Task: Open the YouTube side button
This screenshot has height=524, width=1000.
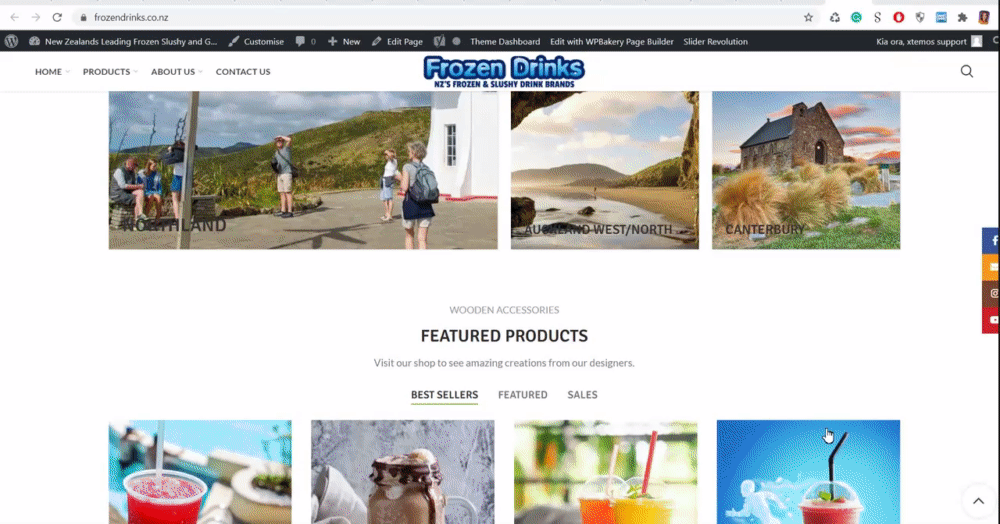Action: coord(991,320)
